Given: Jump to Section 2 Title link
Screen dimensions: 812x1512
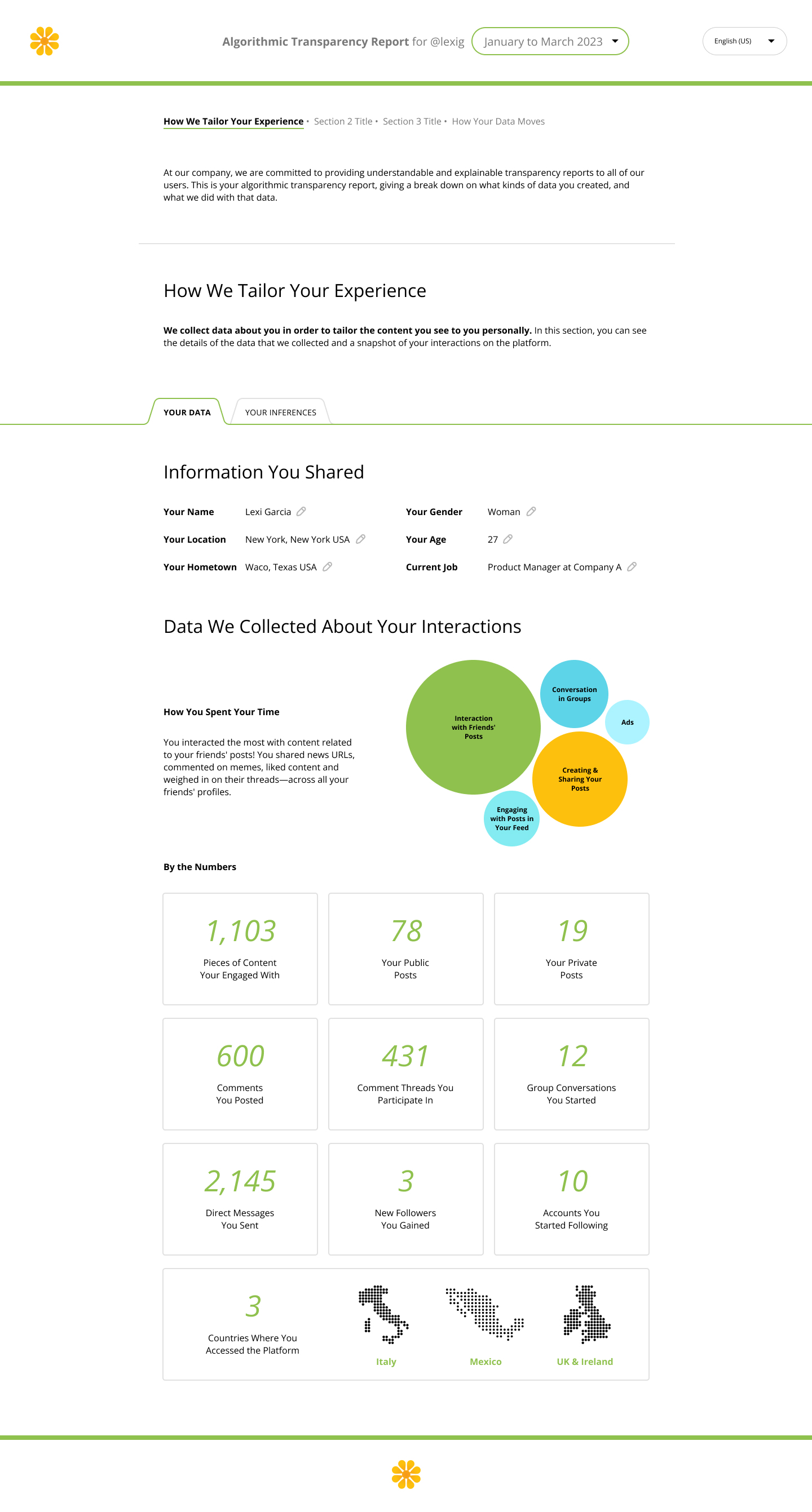Looking at the screenshot, I should (343, 122).
